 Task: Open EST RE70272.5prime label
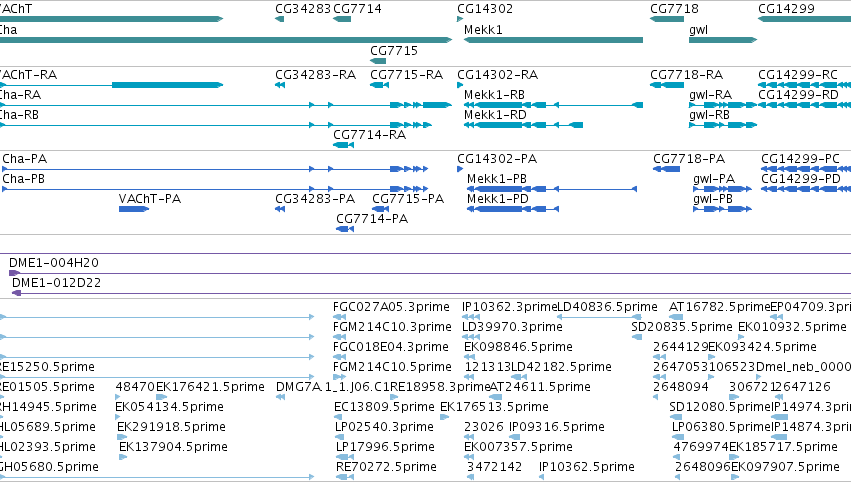click(x=386, y=468)
